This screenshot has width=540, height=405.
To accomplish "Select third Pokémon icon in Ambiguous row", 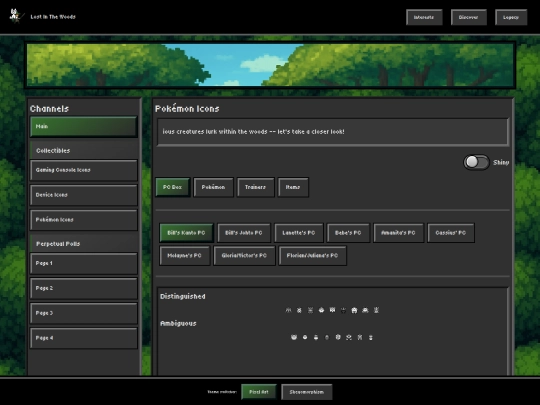I will (x=316, y=337).
